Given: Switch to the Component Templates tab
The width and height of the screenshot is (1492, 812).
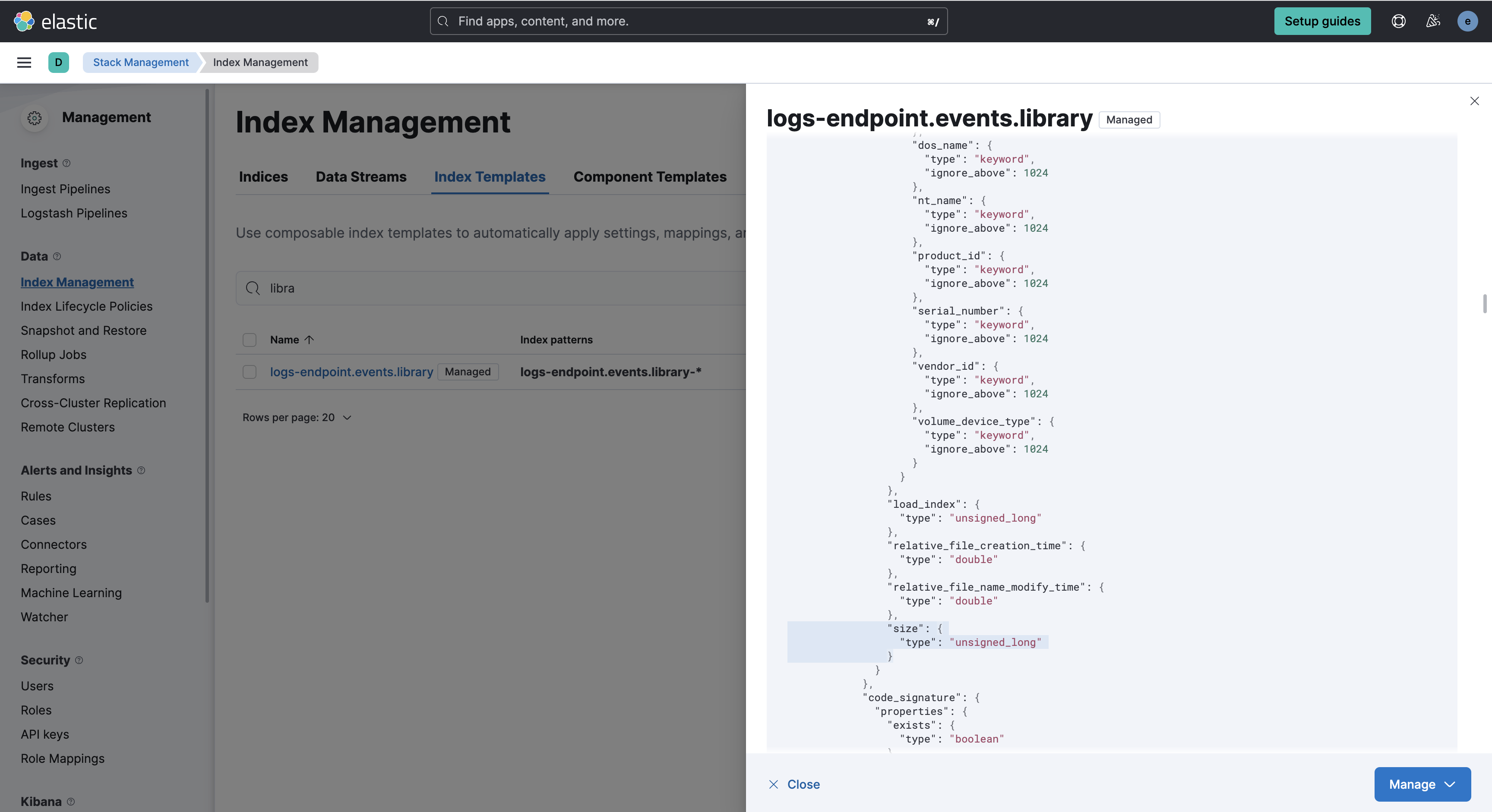Looking at the screenshot, I should [649, 176].
